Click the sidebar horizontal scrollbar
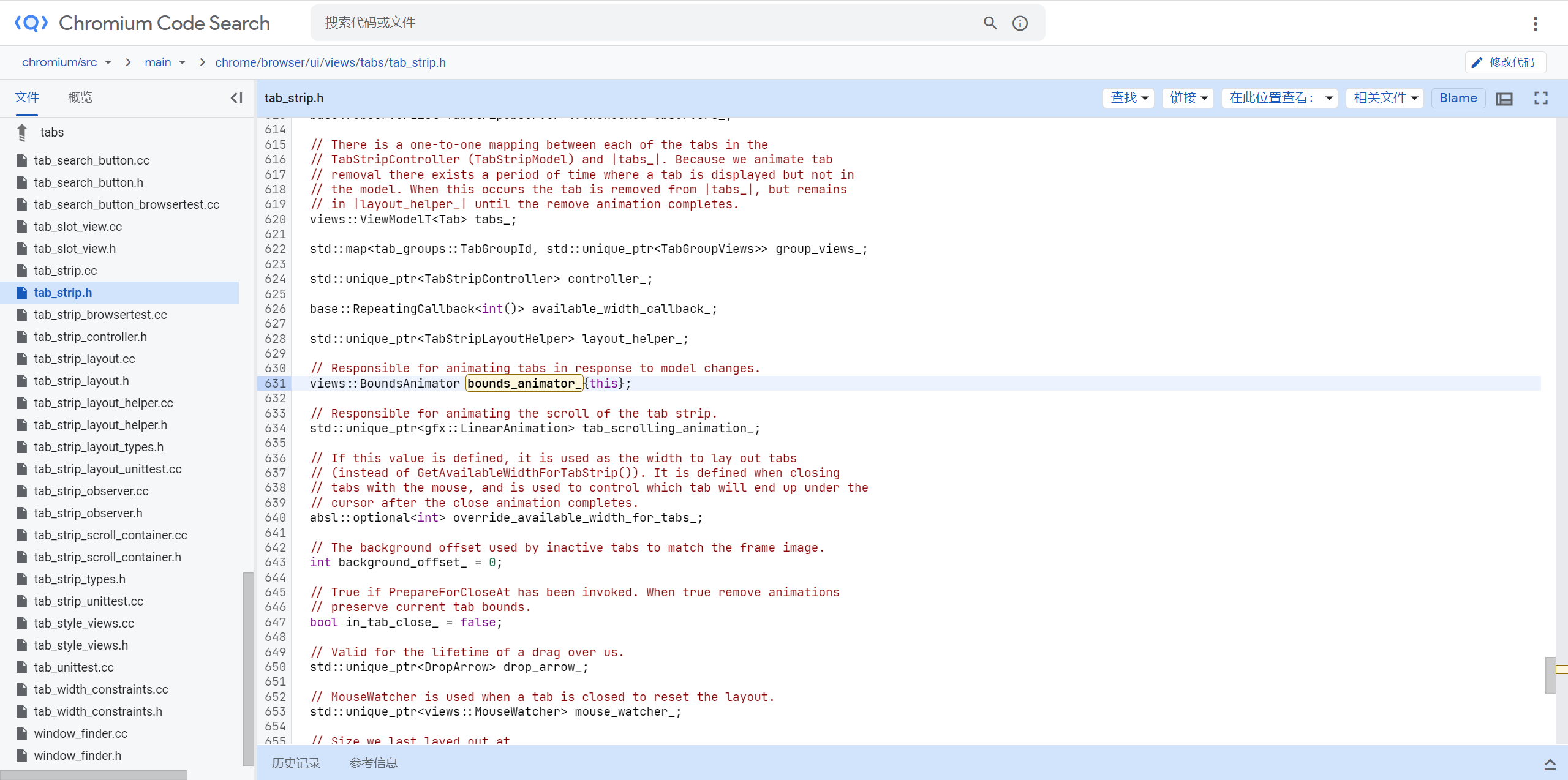The image size is (1568, 780). point(93,775)
